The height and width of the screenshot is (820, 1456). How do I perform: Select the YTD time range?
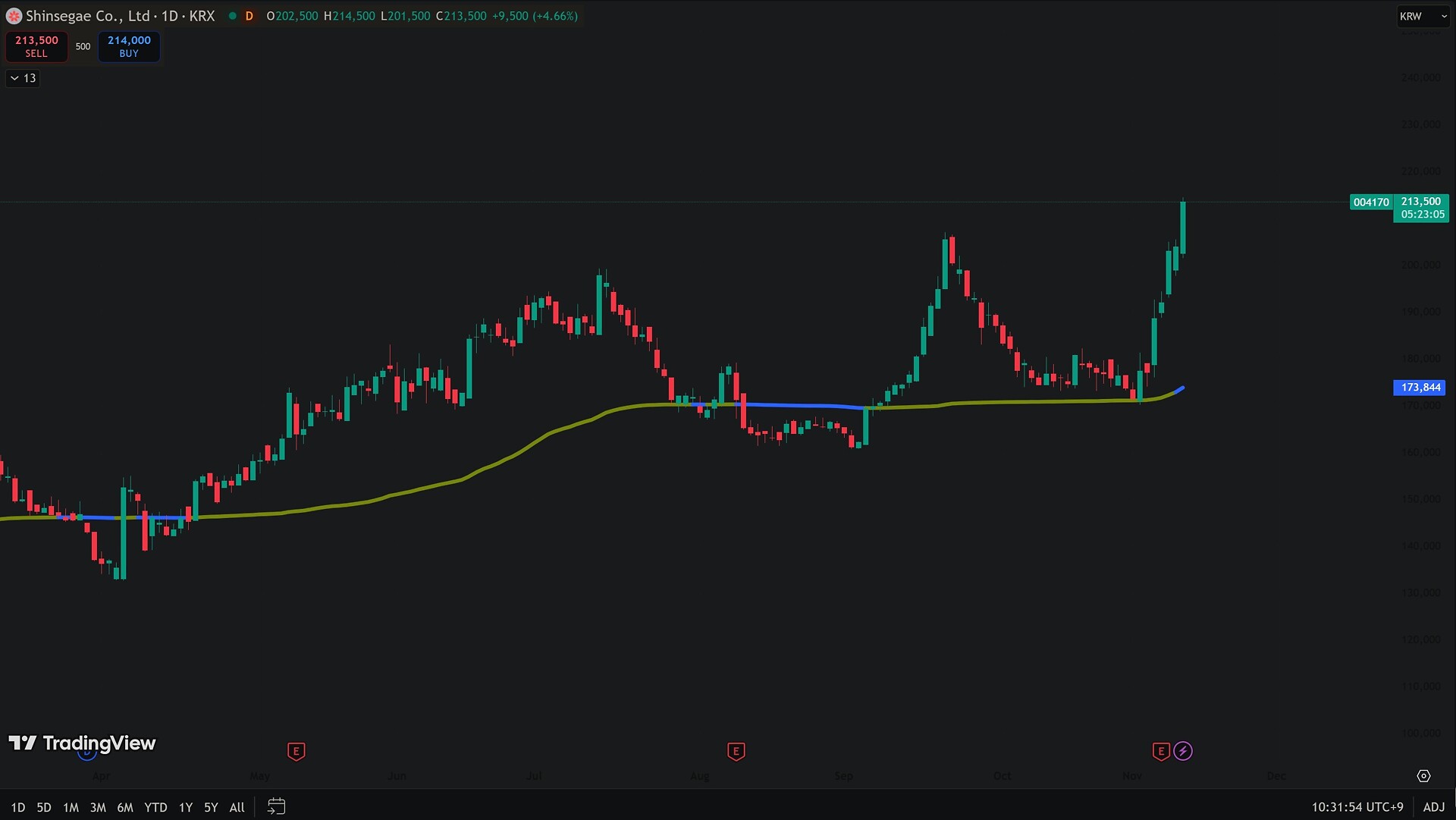(x=155, y=807)
